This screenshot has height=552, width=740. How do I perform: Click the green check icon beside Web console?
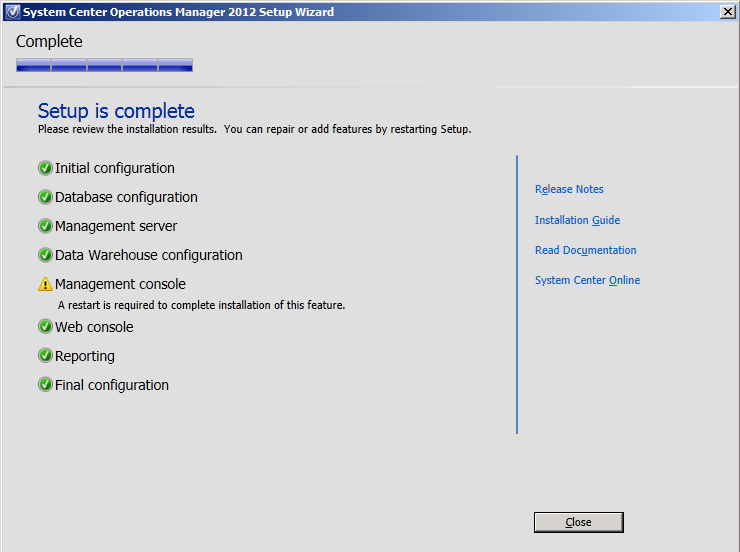45,326
